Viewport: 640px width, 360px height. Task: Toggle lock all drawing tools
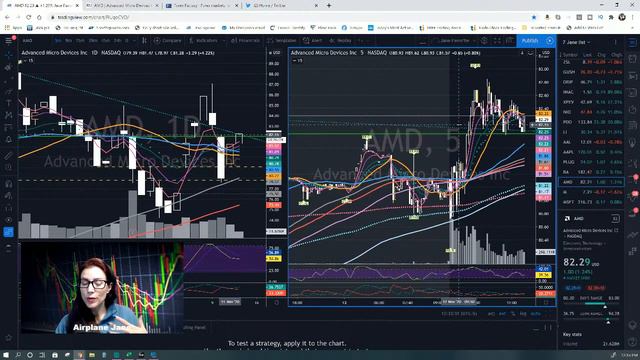click(9, 208)
